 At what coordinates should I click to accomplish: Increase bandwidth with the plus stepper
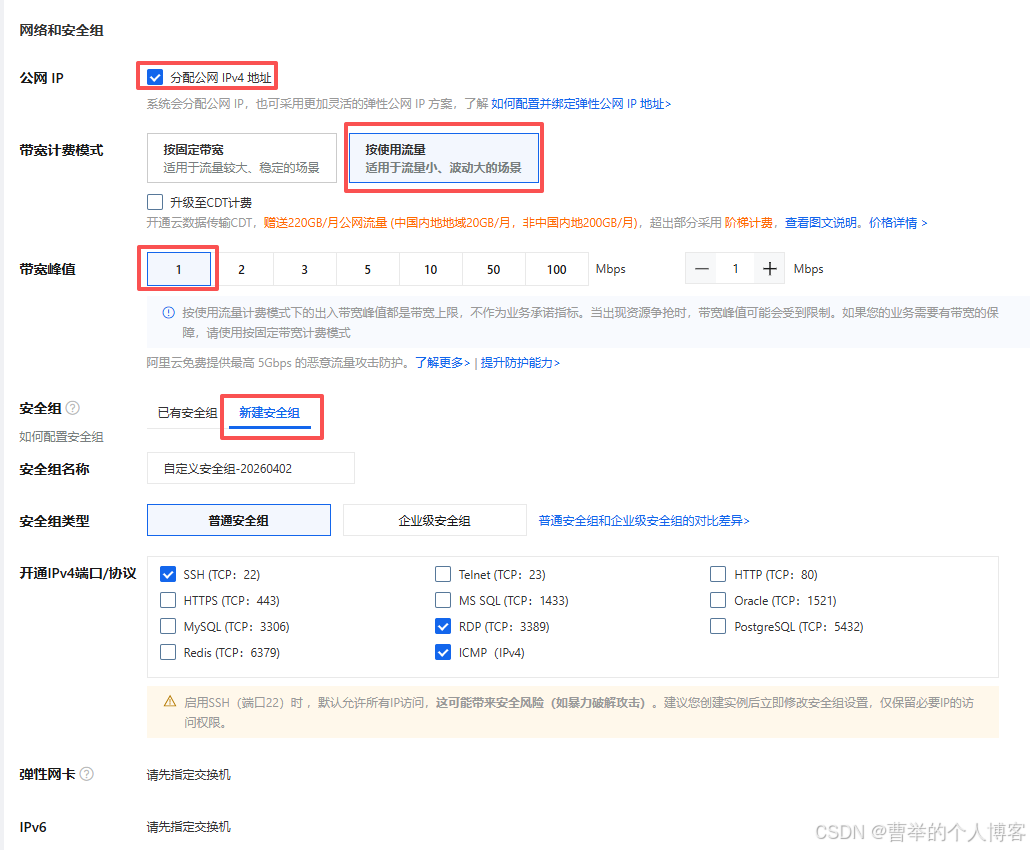769,269
